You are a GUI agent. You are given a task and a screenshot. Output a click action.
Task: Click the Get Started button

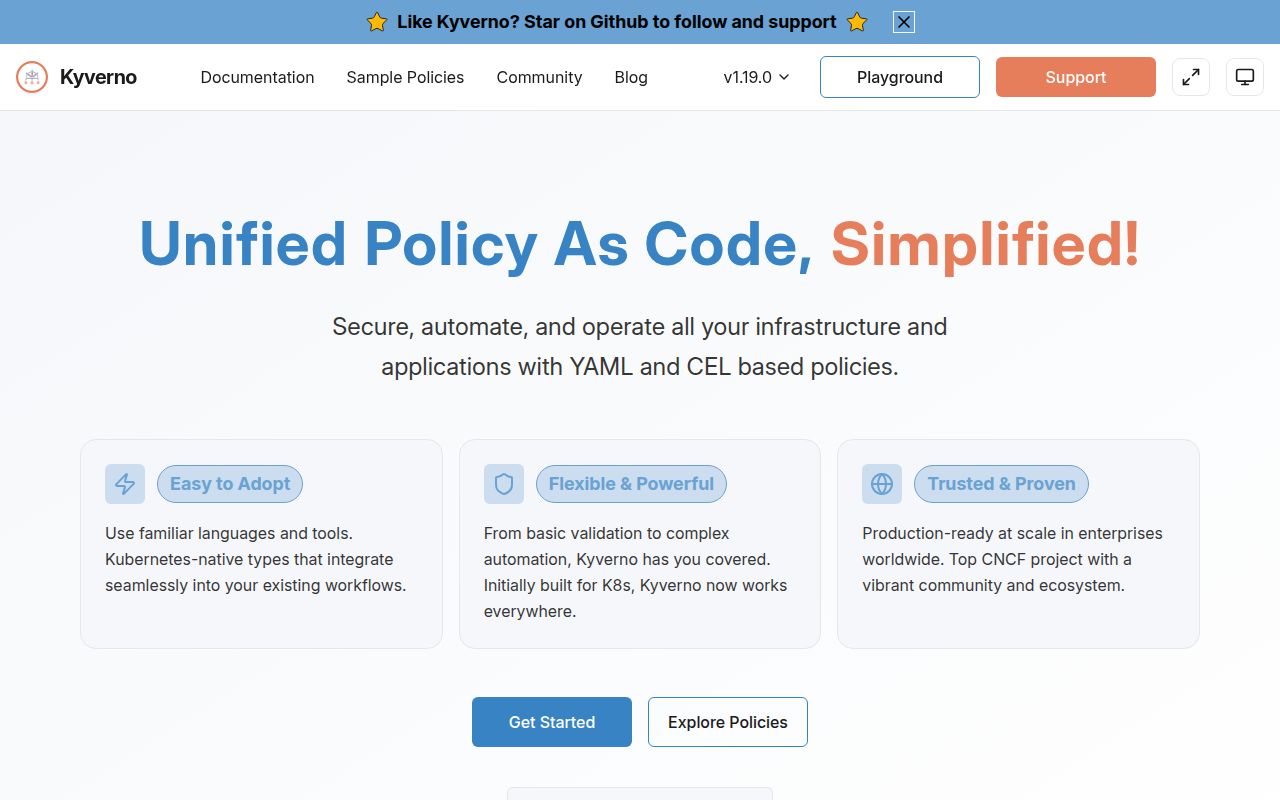pyautogui.click(x=552, y=722)
